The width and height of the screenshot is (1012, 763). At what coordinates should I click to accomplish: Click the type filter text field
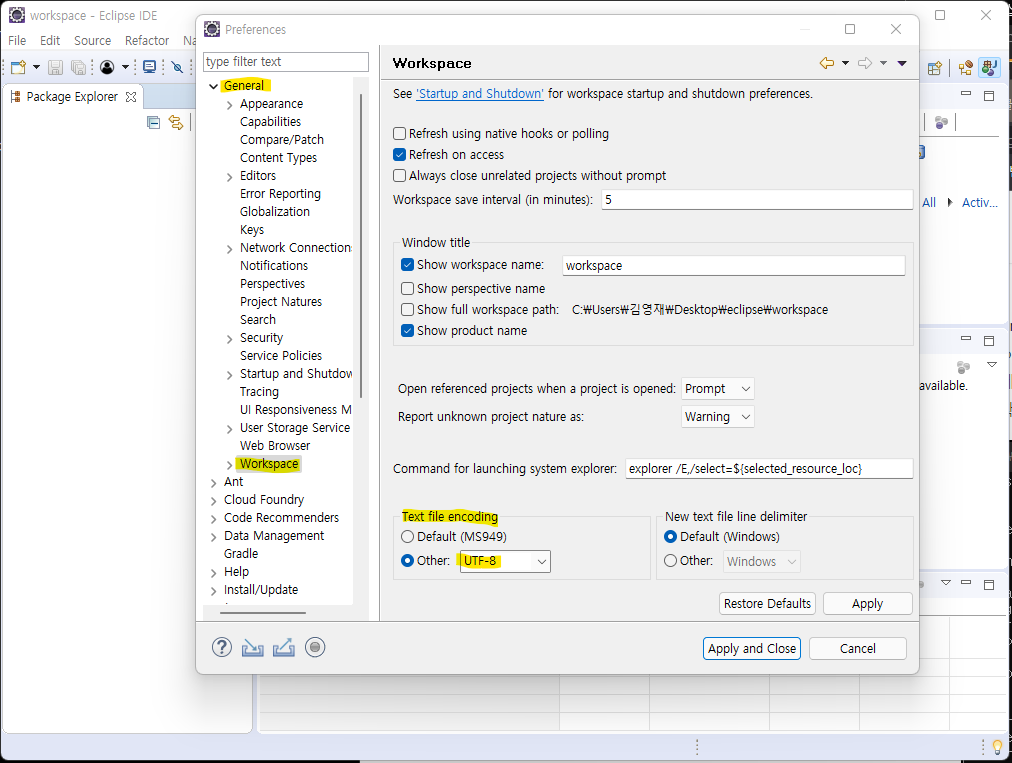[286, 61]
